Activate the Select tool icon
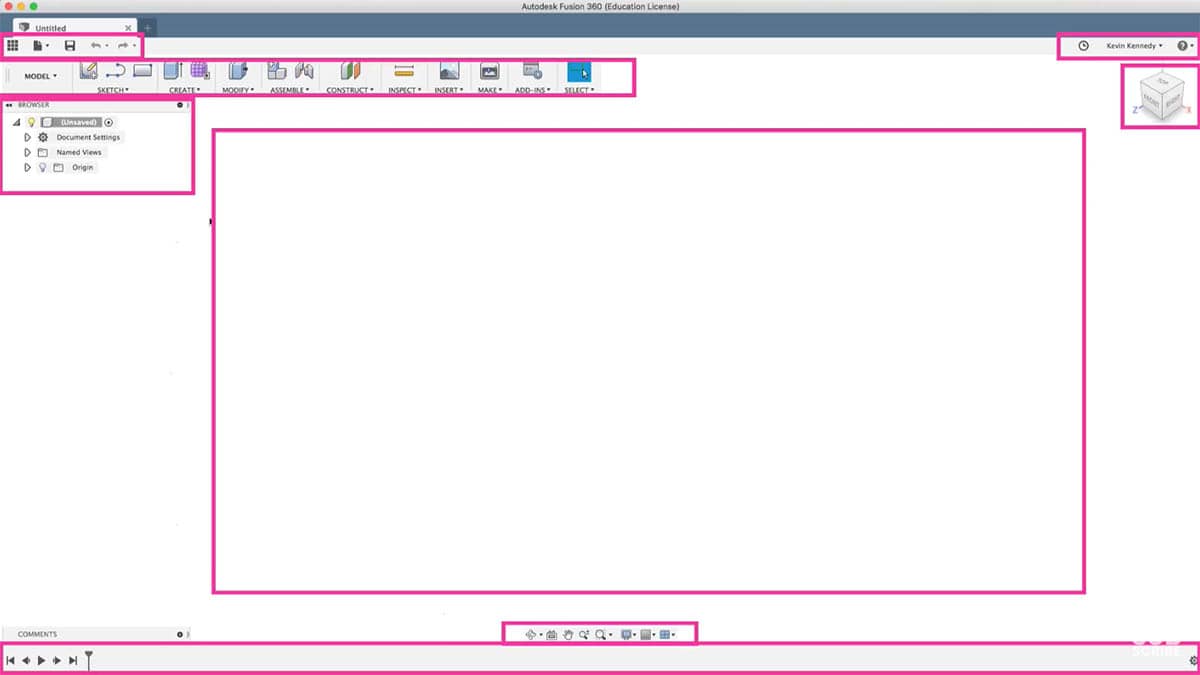The image size is (1200, 675). pyautogui.click(x=579, y=71)
